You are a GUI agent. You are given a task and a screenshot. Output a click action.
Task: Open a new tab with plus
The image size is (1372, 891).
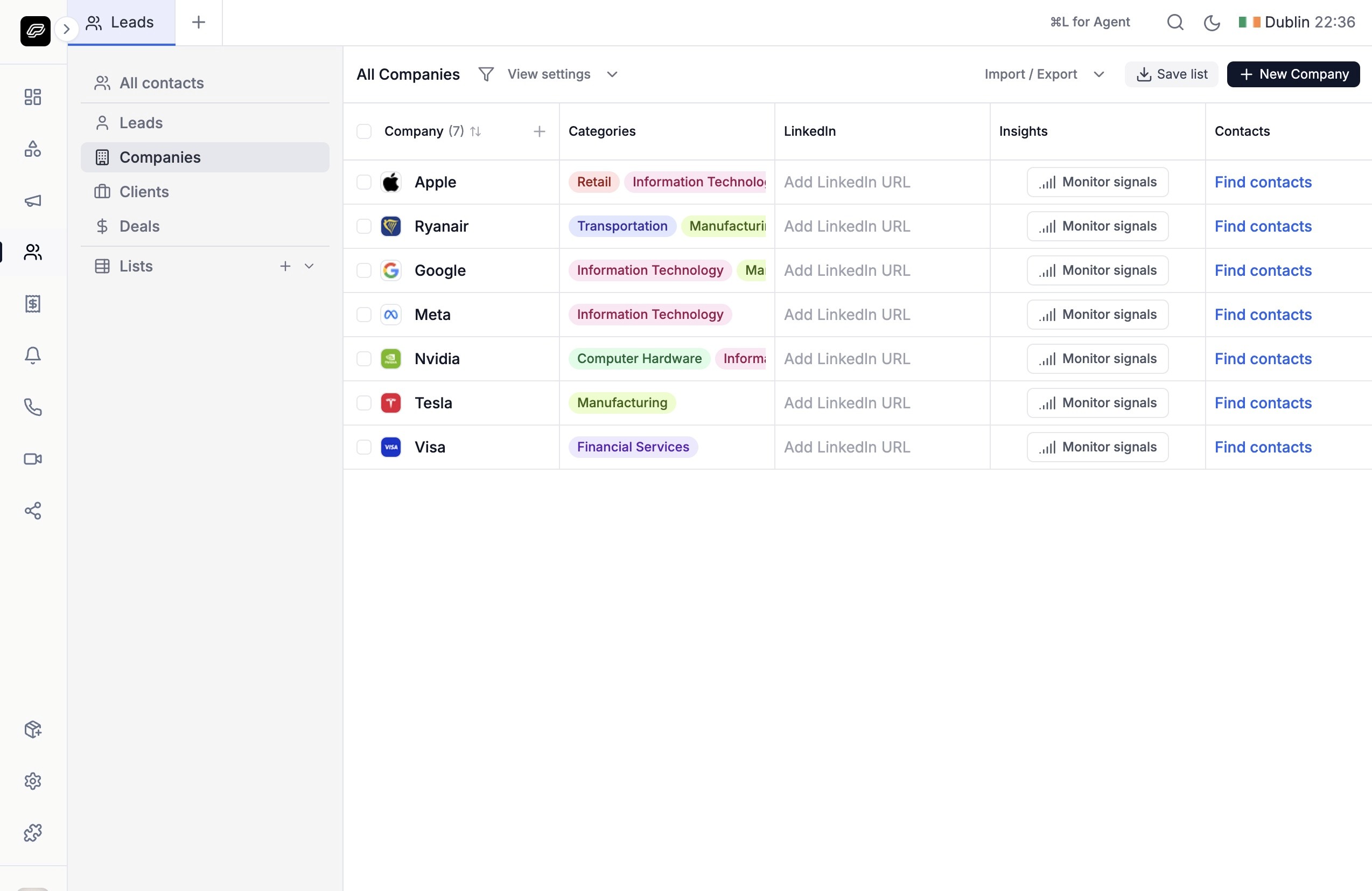[198, 23]
